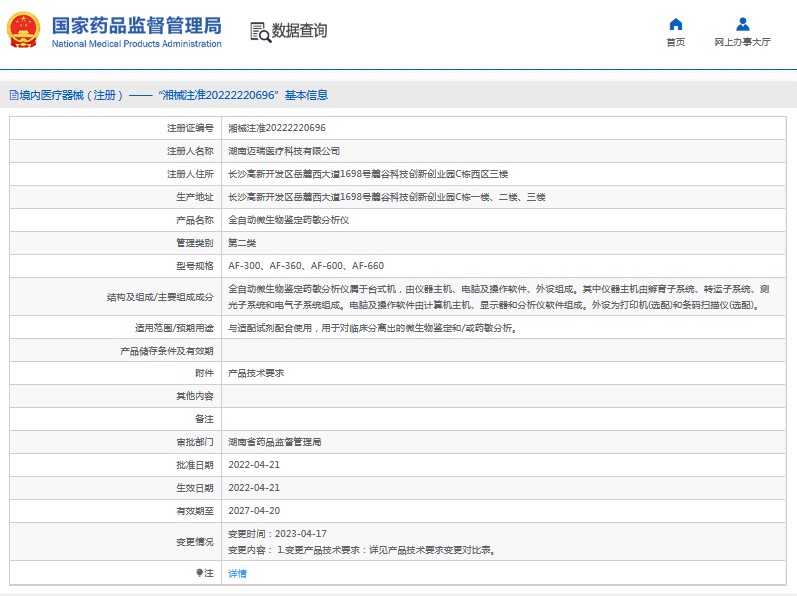Screen dimensions: 797x596
Task: Go to 首页 text link
Action: point(676,43)
